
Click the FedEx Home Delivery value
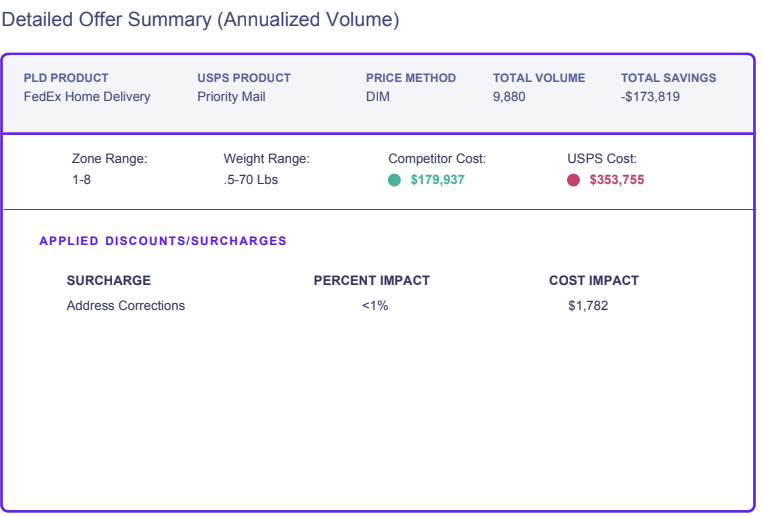coord(87,97)
